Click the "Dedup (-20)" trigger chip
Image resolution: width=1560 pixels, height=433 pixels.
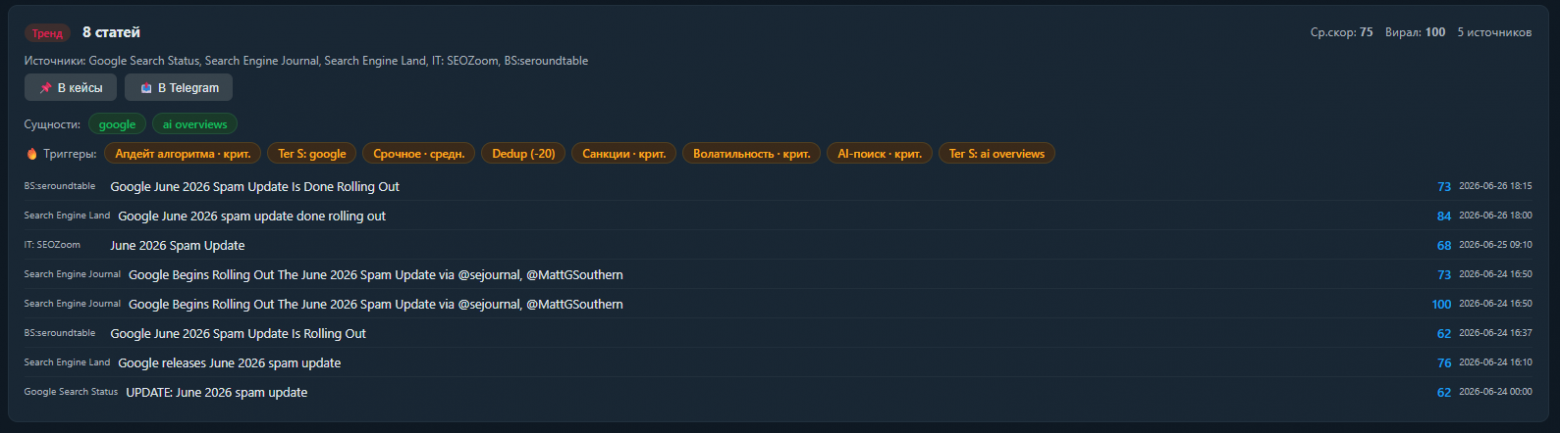(523, 154)
